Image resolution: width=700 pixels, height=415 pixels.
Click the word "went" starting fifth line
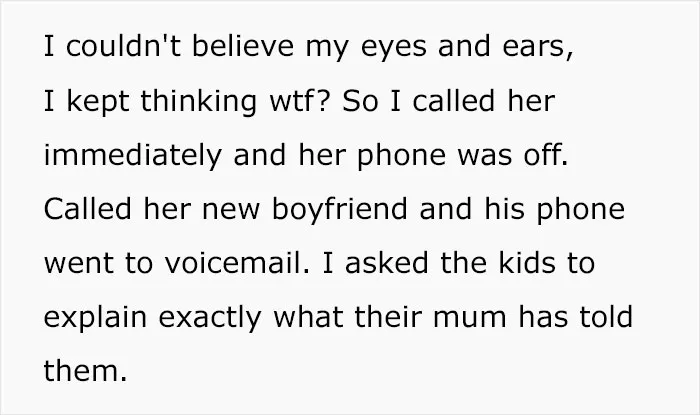click(79, 264)
